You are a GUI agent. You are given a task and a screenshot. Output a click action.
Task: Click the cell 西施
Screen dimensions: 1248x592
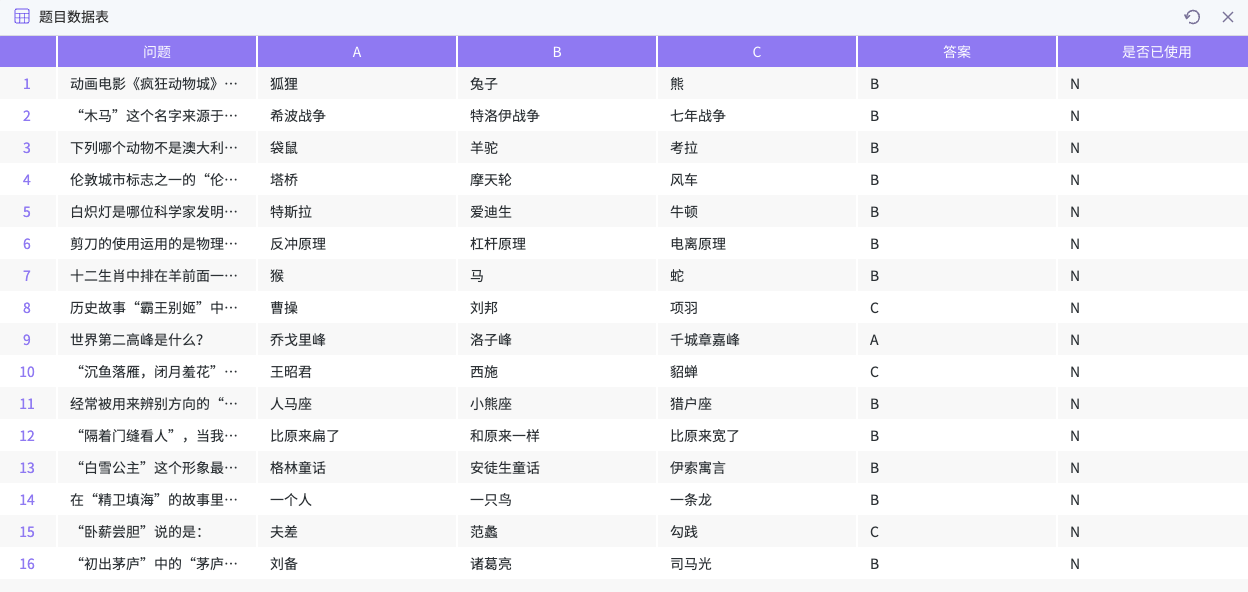pyautogui.click(x=557, y=372)
